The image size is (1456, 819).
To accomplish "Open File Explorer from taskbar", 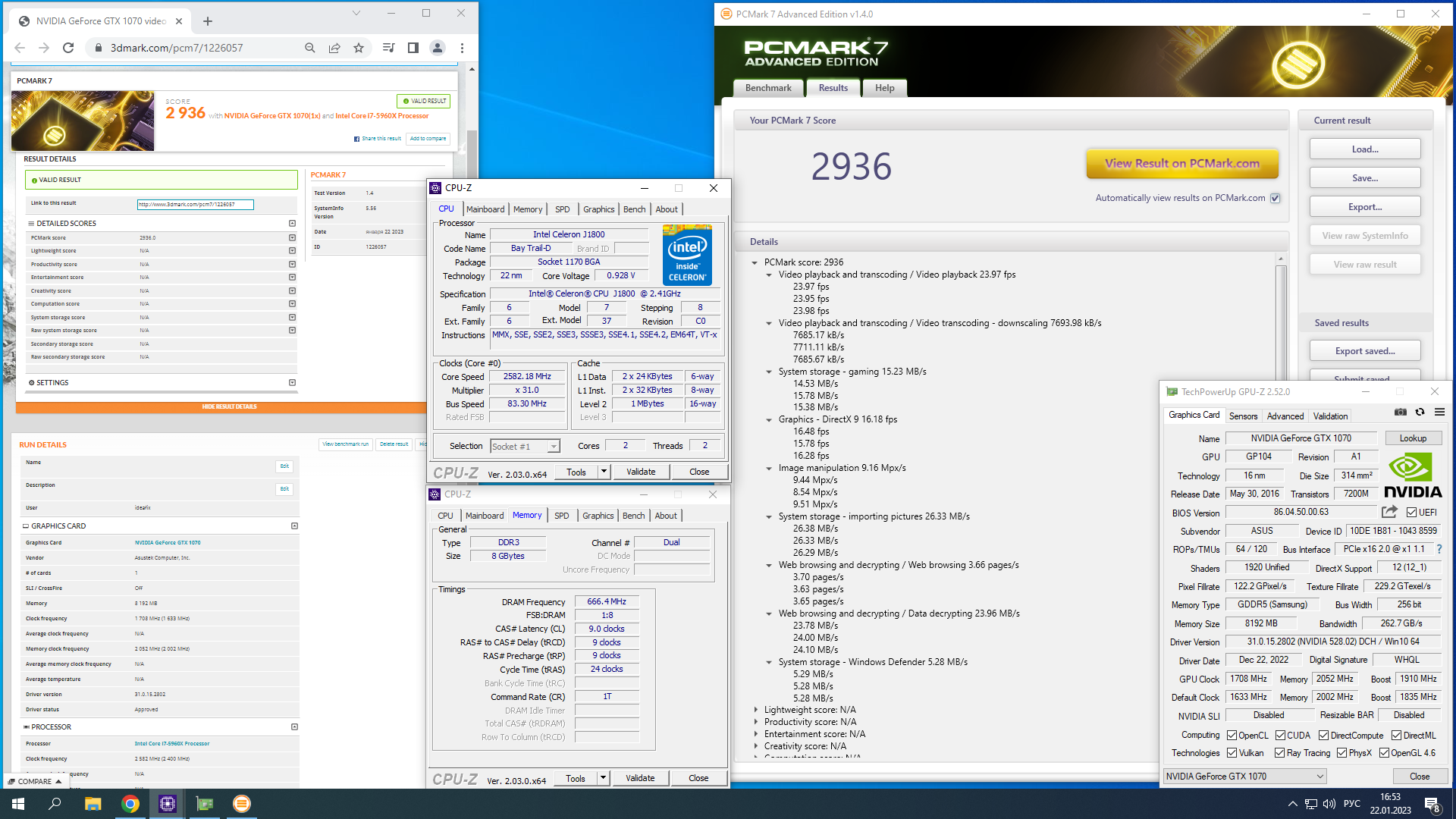I will coord(93,804).
